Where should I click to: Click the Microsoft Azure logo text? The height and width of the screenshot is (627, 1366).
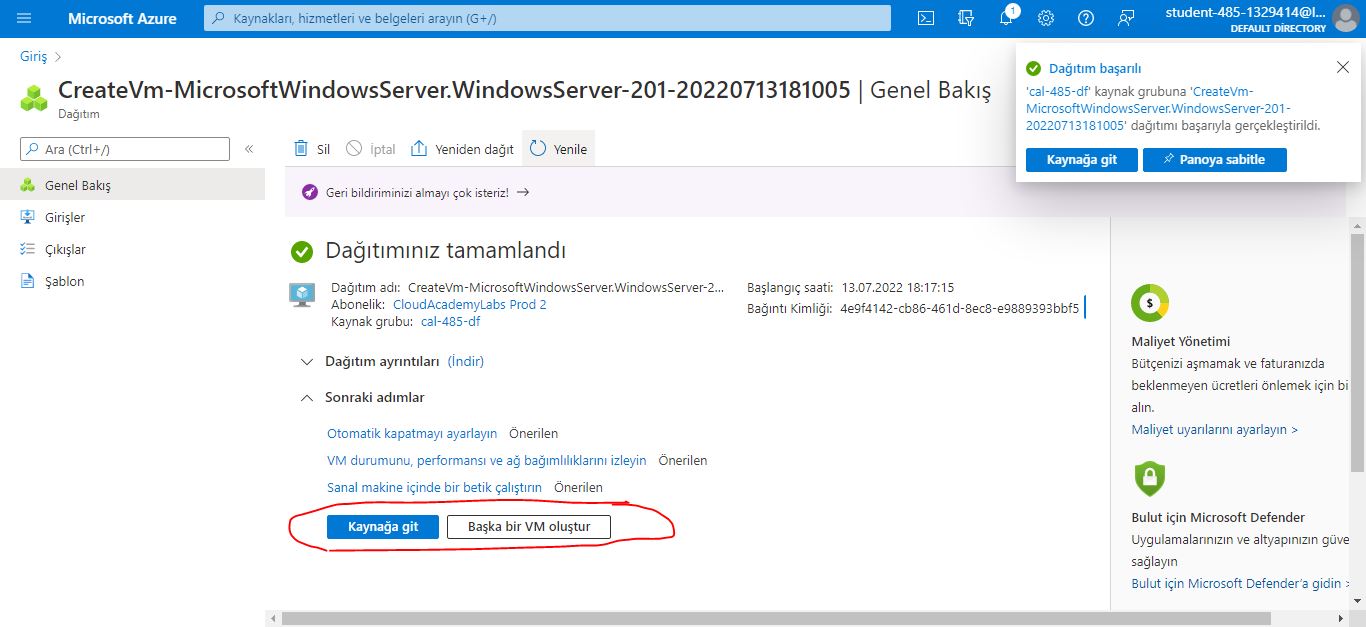[122, 18]
